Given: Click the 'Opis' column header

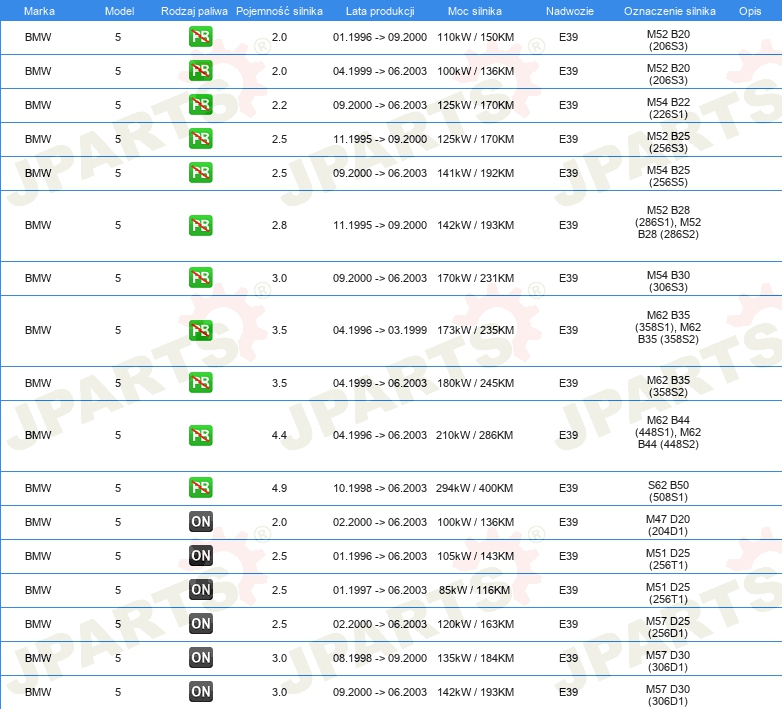Looking at the screenshot, I should pos(749,10).
